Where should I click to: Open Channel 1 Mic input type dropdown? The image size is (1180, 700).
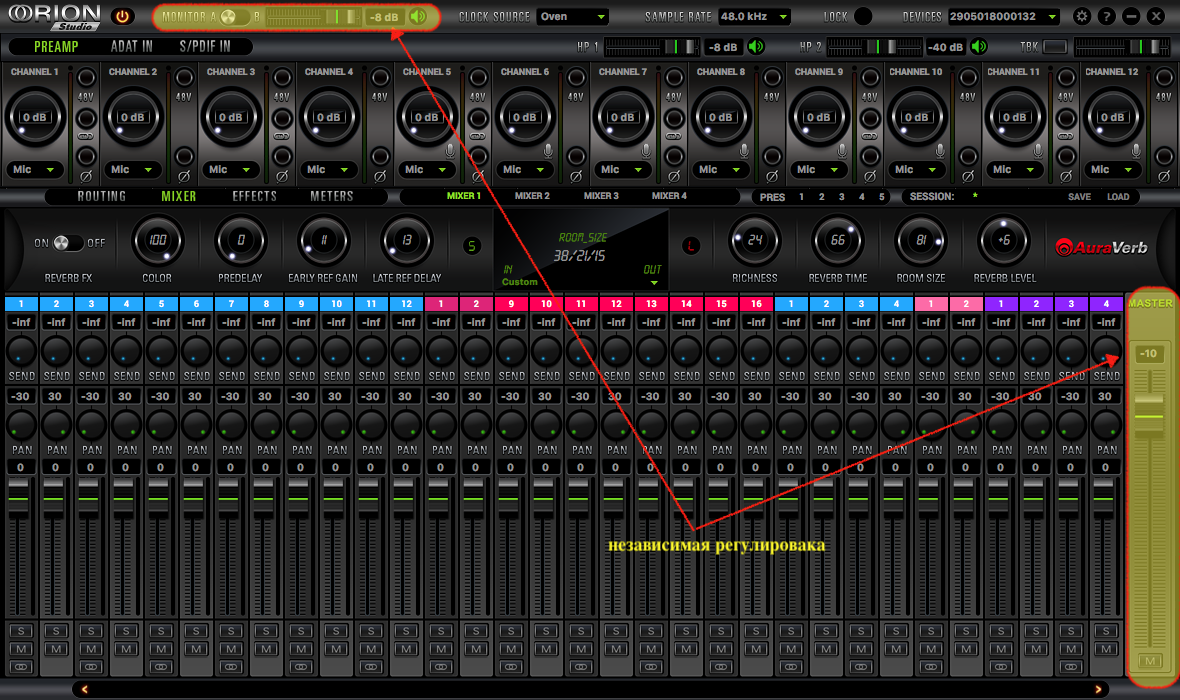(35, 169)
